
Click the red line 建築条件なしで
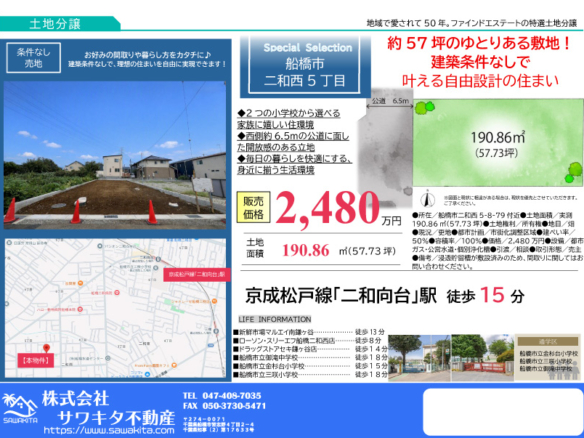(x=480, y=62)
